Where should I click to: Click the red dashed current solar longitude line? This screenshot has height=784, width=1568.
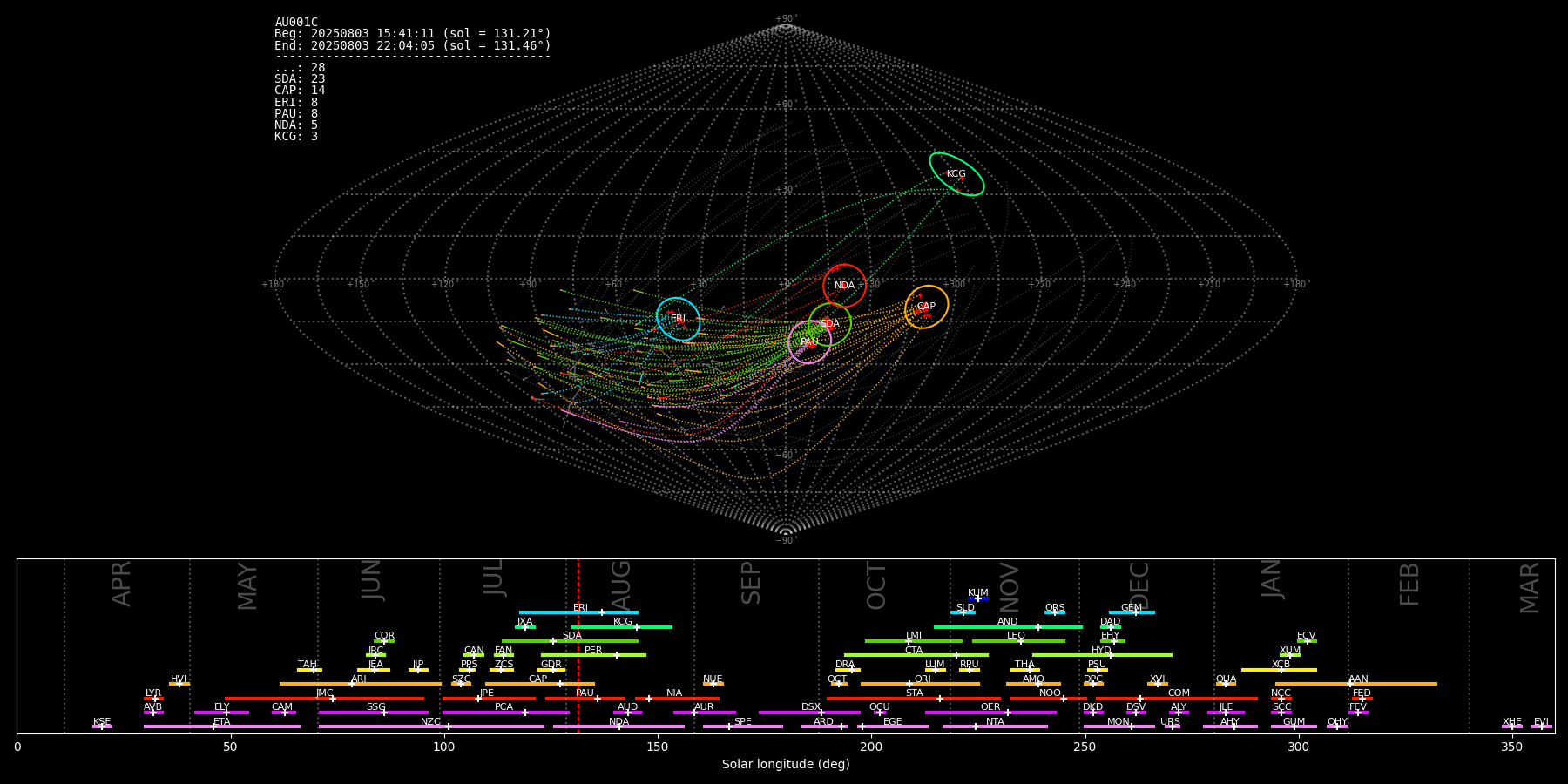point(578,645)
